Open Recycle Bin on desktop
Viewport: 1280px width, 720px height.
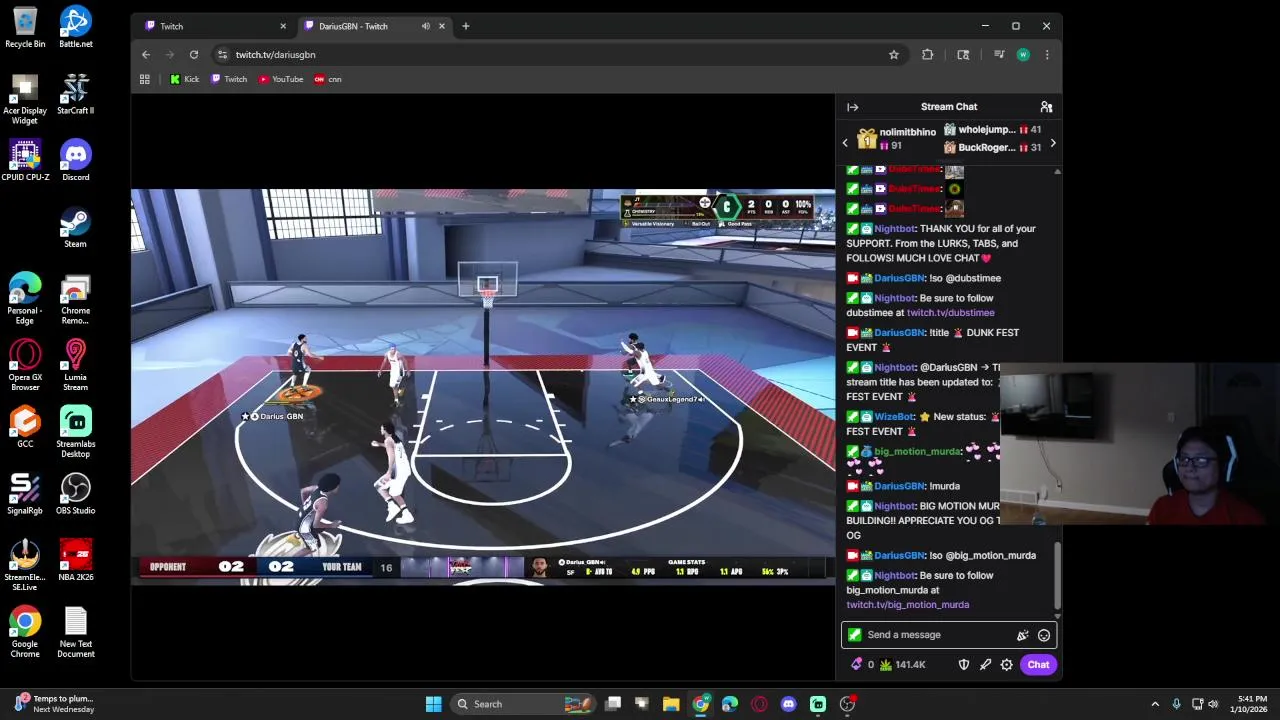pos(25,27)
